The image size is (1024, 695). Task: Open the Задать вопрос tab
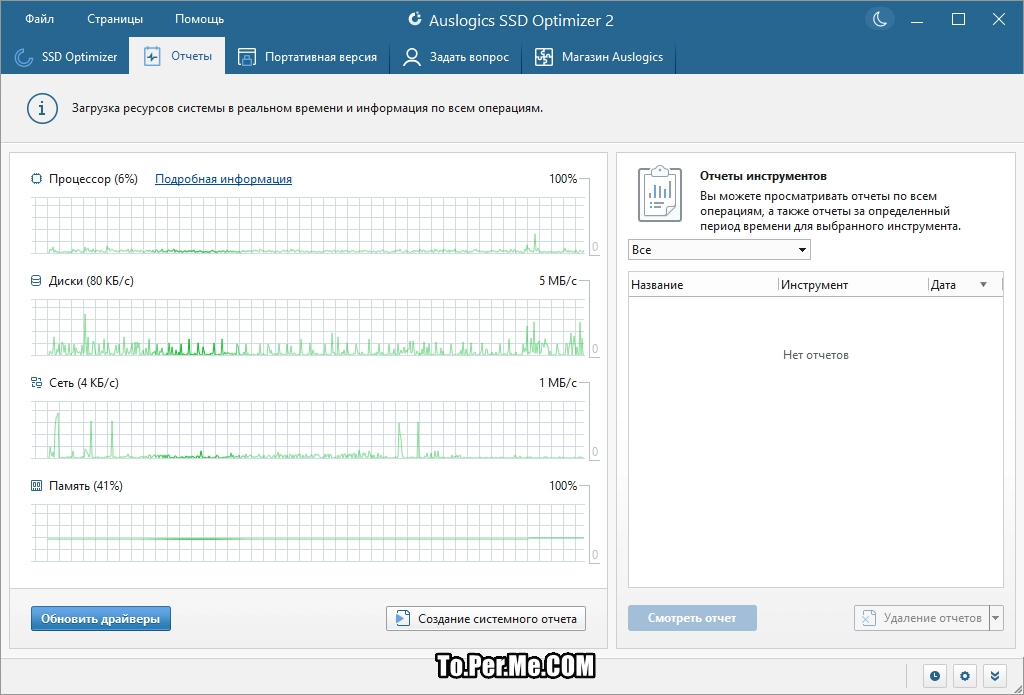point(455,57)
